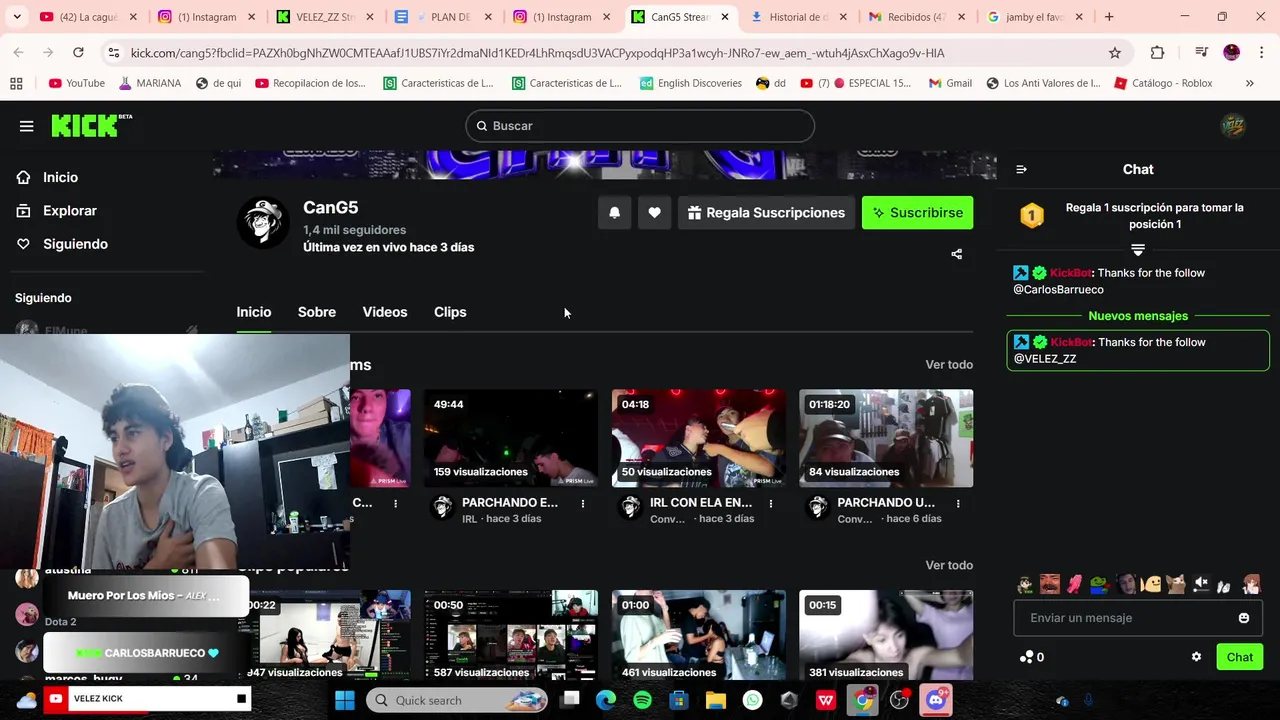Image resolution: width=1280 pixels, height=720 pixels.
Task: Open a new browser tab with plus
Action: pyautogui.click(x=1109, y=17)
